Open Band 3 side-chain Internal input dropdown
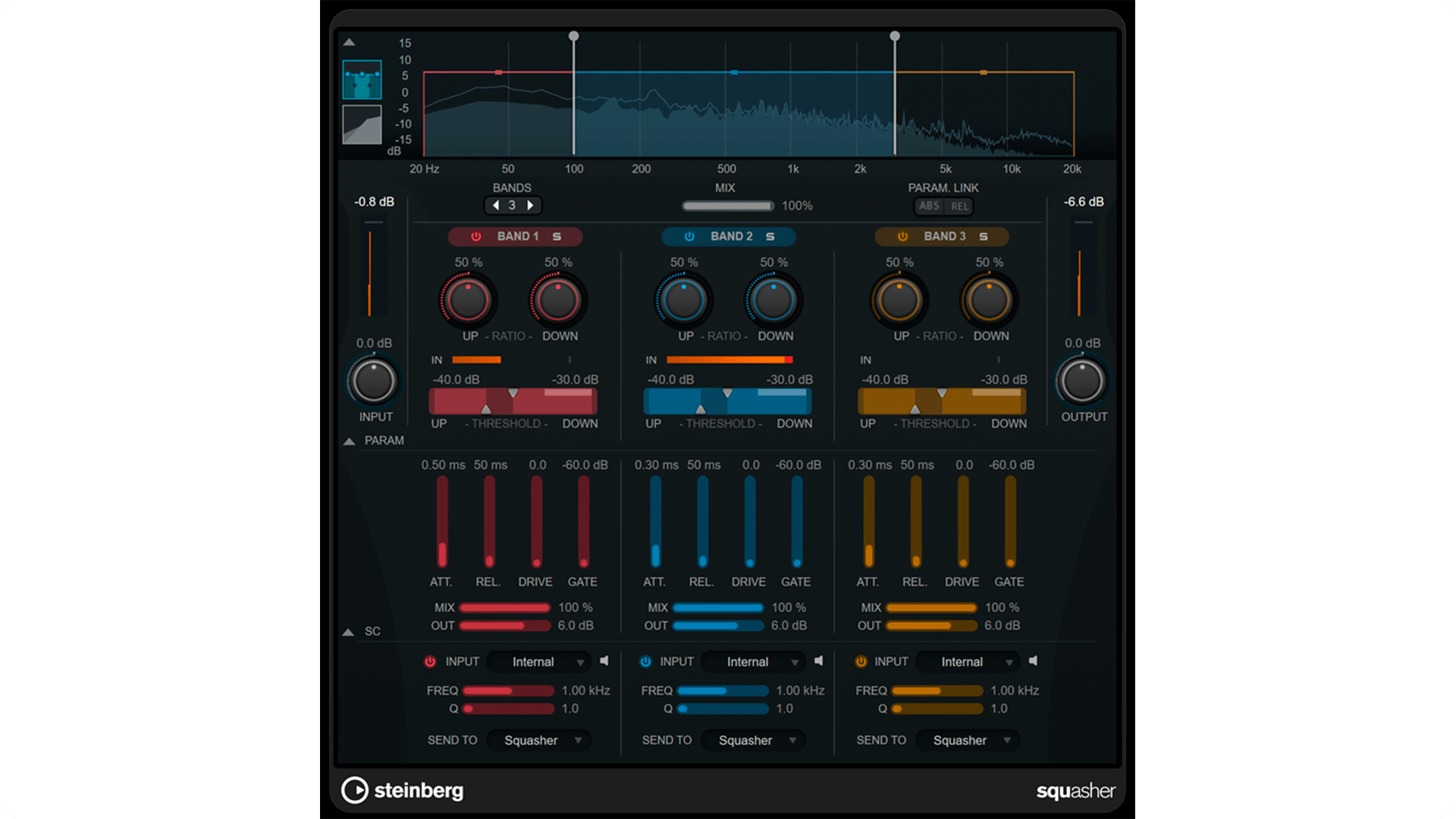The width and height of the screenshot is (1456, 819). [968, 662]
